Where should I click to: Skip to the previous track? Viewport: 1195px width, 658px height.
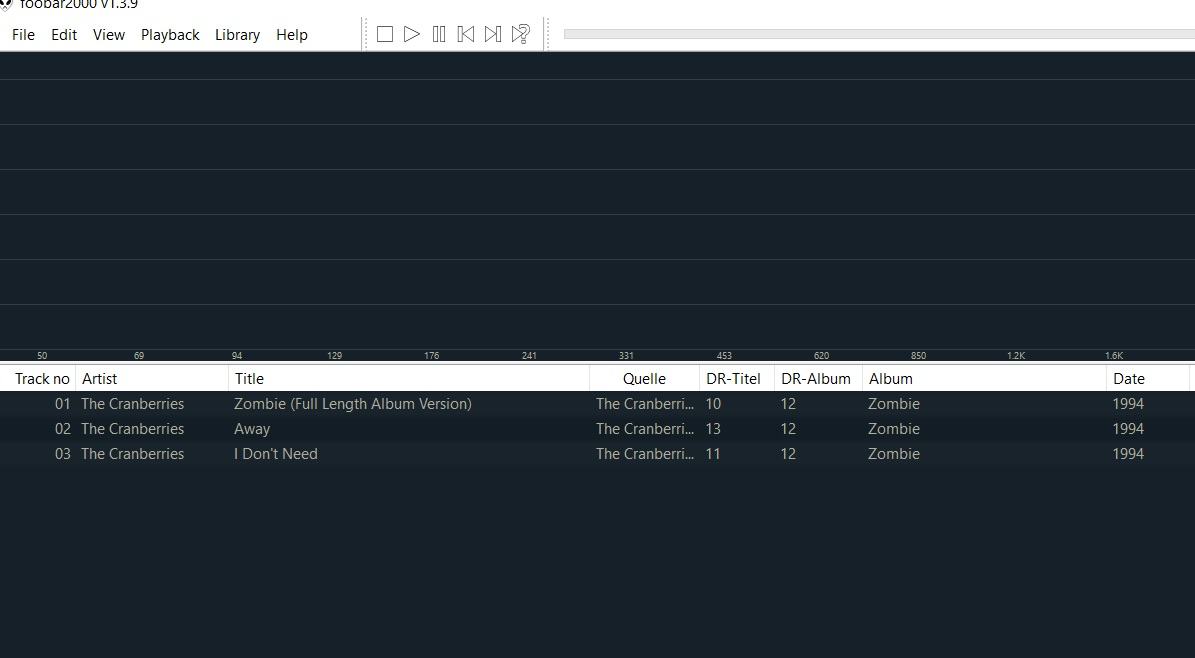click(466, 34)
